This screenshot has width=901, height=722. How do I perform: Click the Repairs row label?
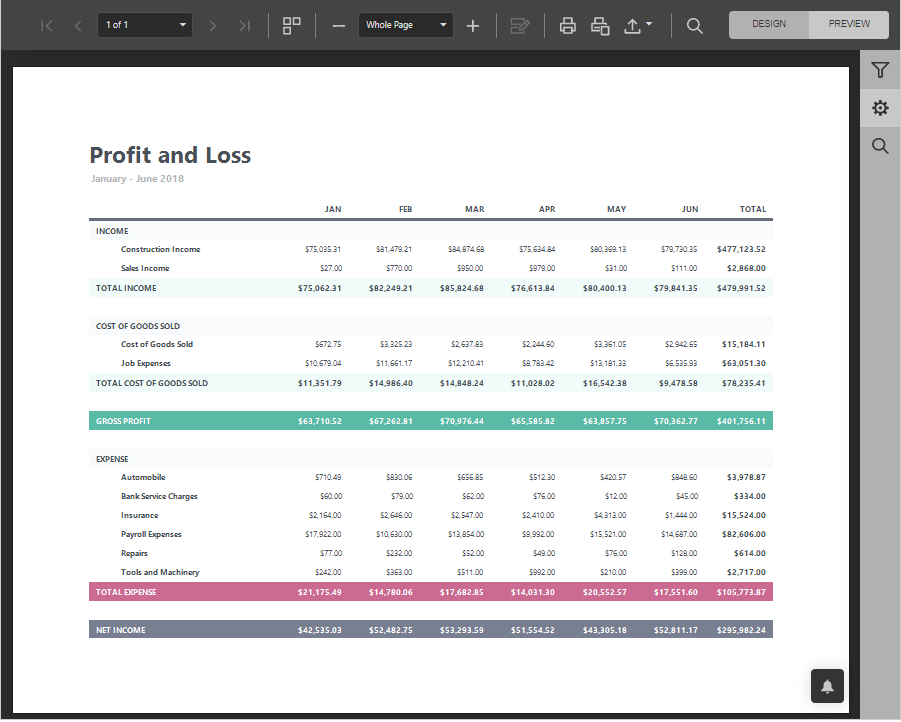pyautogui.click(x=134, y=554)
